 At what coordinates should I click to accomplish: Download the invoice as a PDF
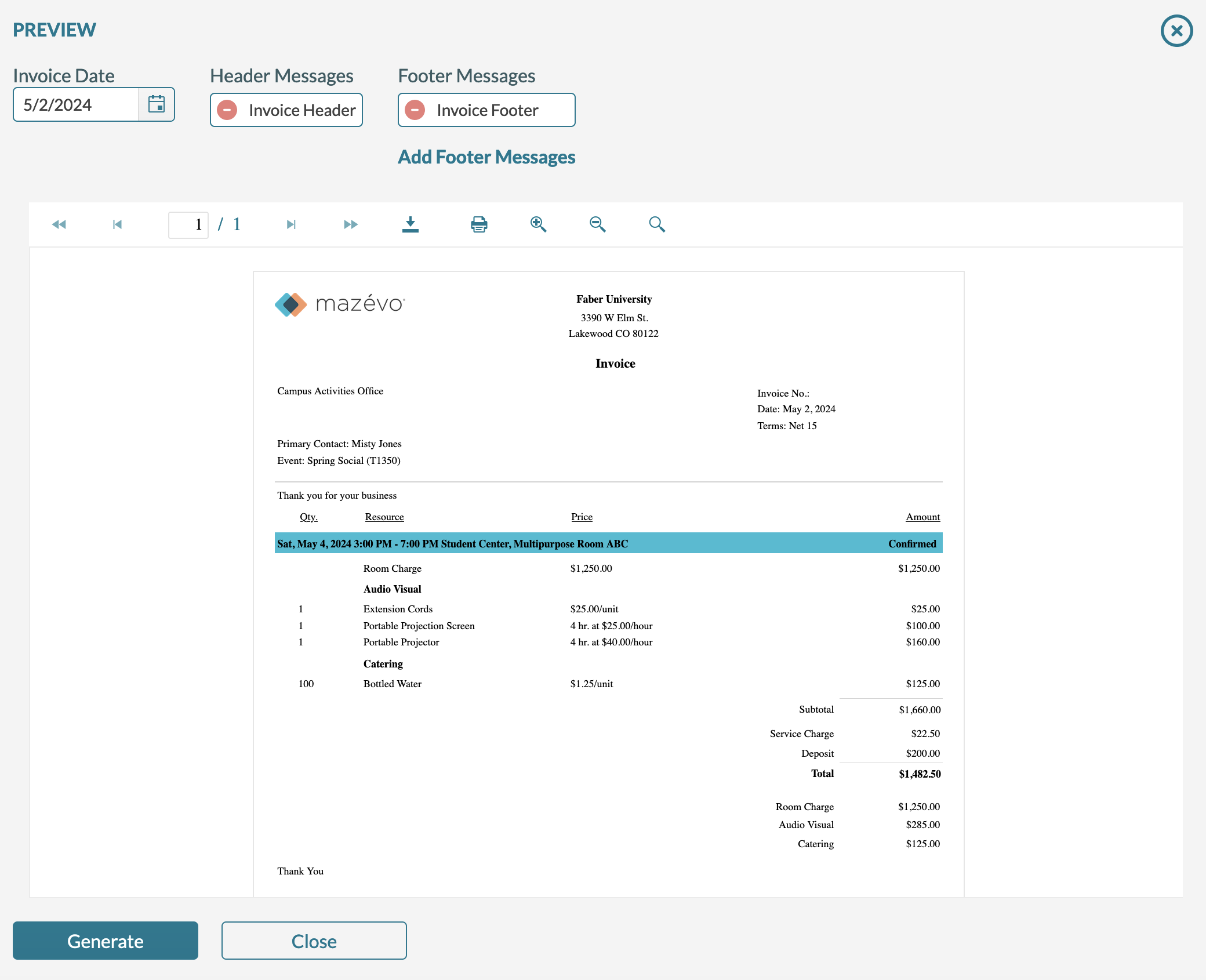(x=411, y=224)
